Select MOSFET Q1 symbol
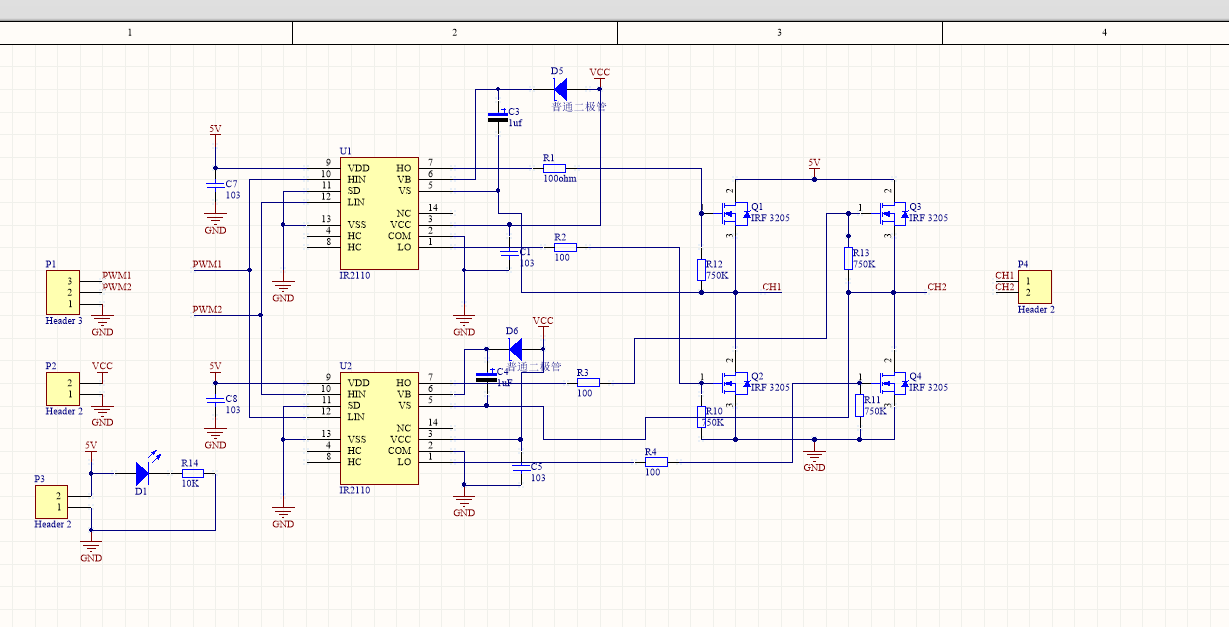This screenshot has width=1229, height=627. (735, 213)
